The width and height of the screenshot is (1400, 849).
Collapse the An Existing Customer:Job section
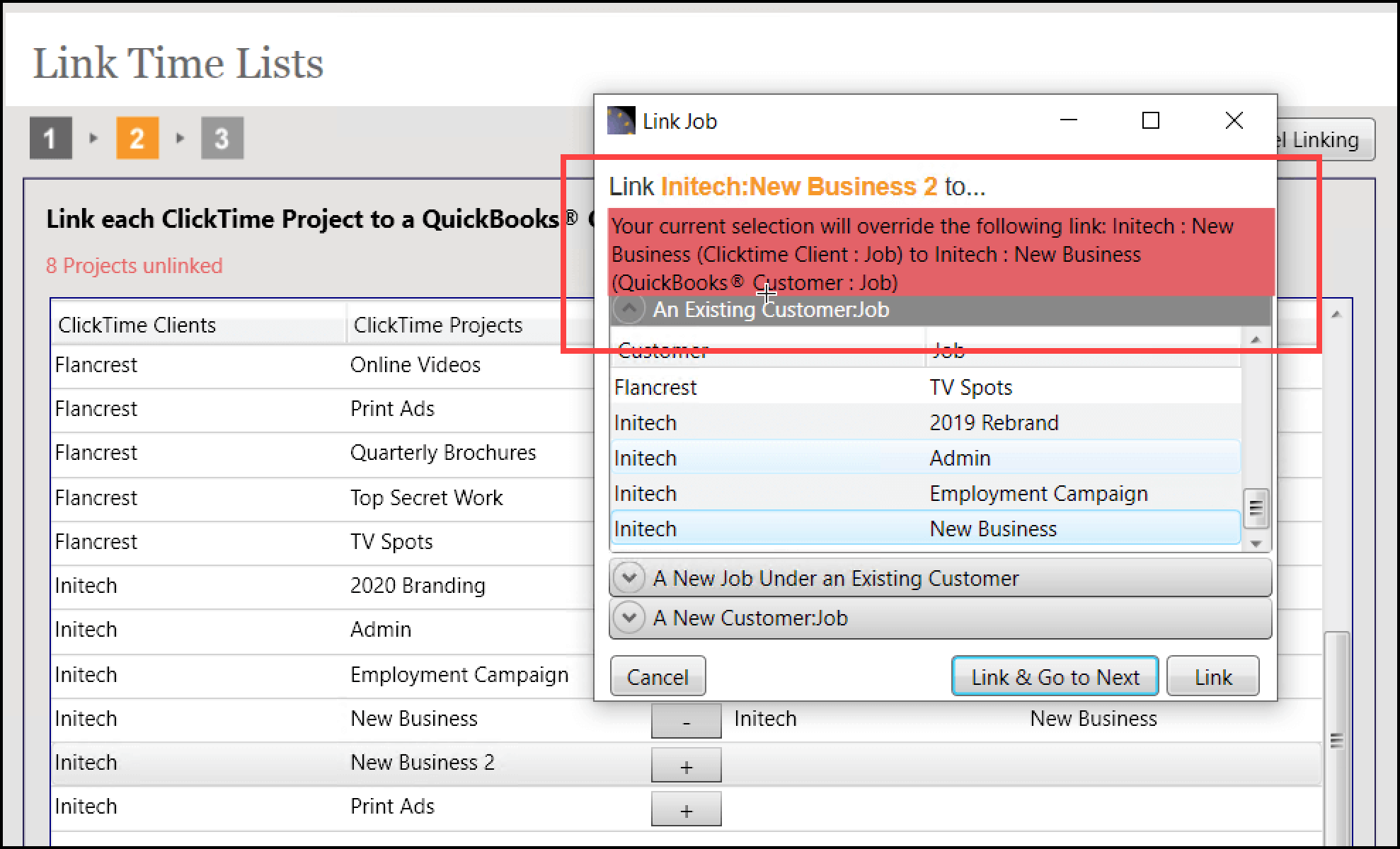click(629, 309)
